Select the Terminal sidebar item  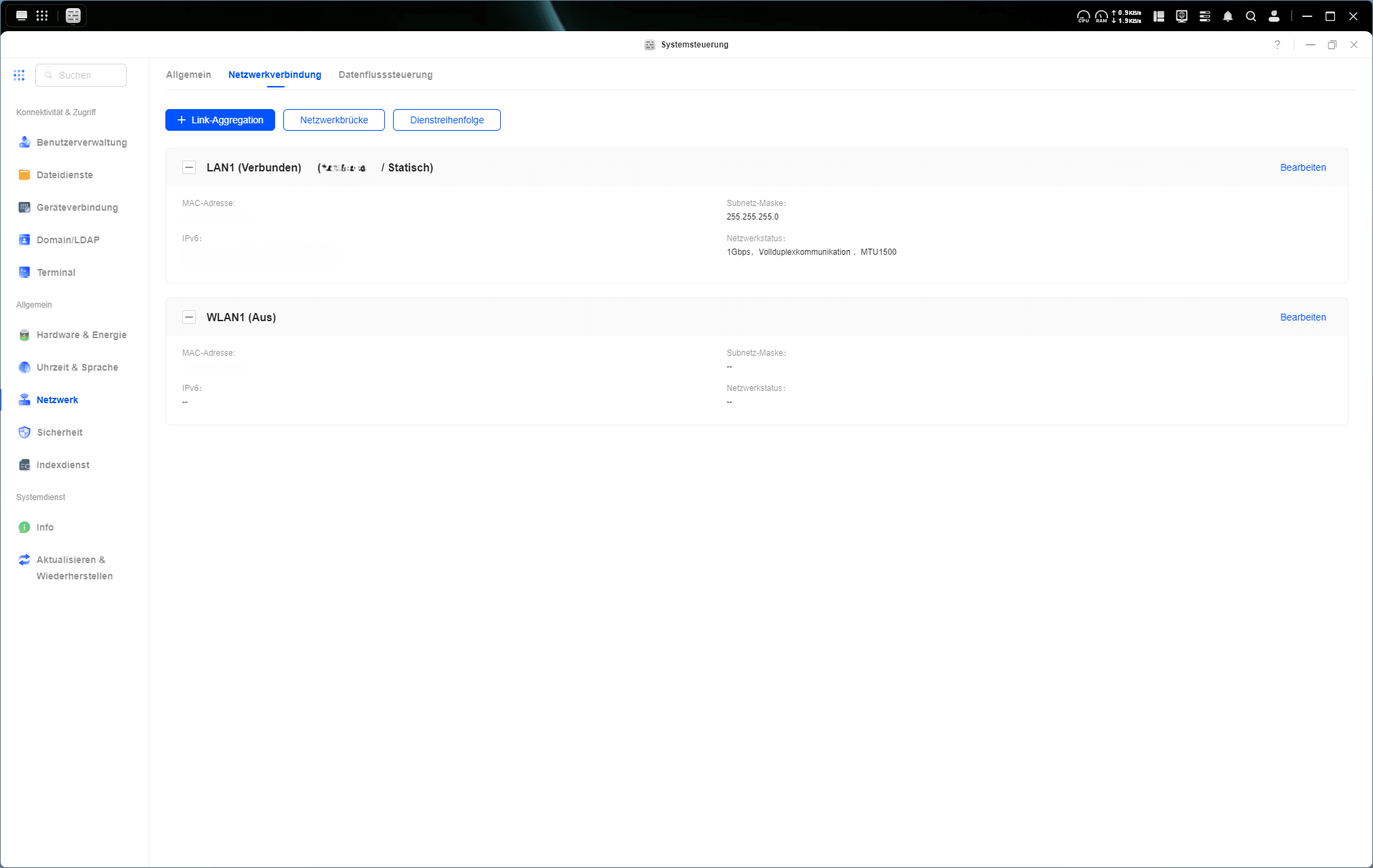[56, 272]
